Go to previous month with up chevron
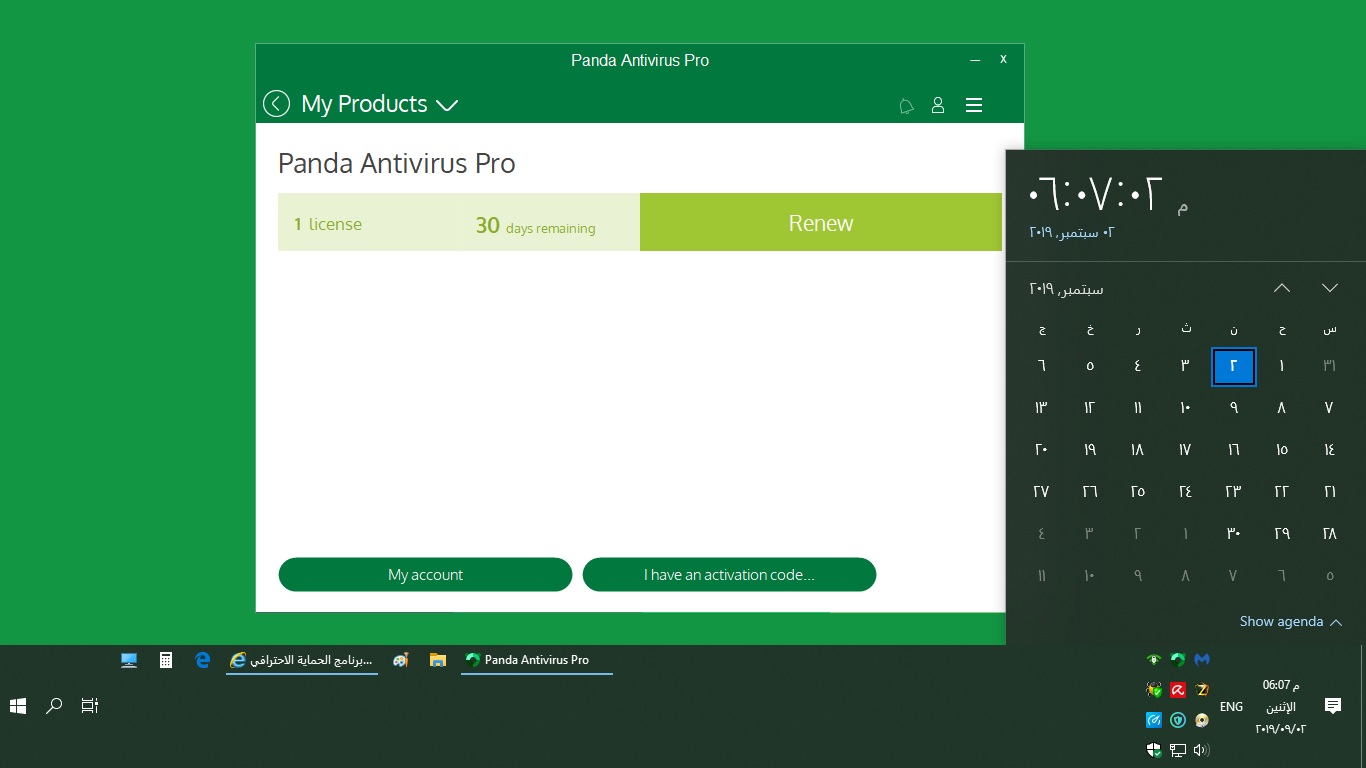The width and height of the screenshot is (1366, 768). (x=1282, y=288)
